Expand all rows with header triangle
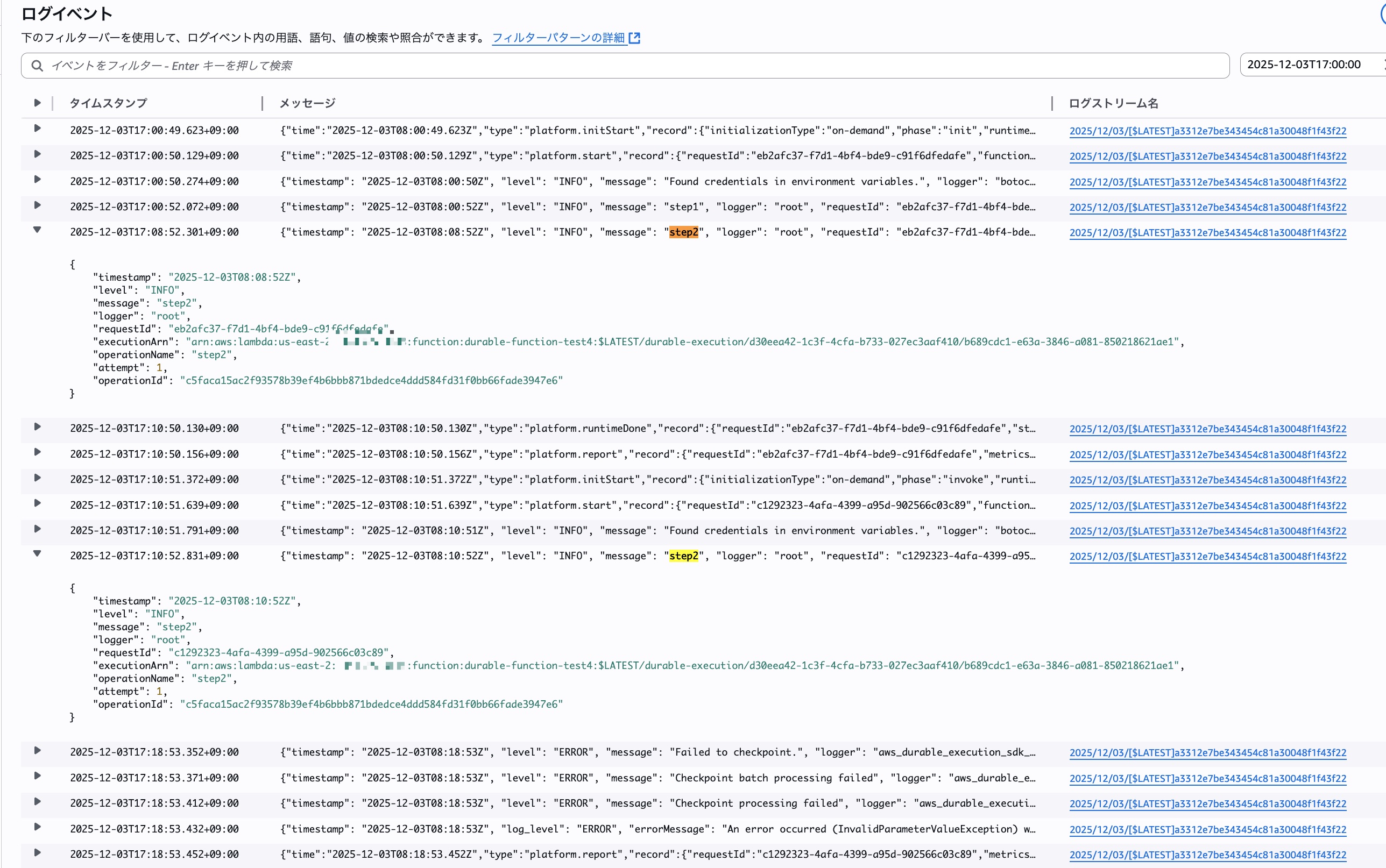Screen dimensions: 1386x868 (37, 103)
